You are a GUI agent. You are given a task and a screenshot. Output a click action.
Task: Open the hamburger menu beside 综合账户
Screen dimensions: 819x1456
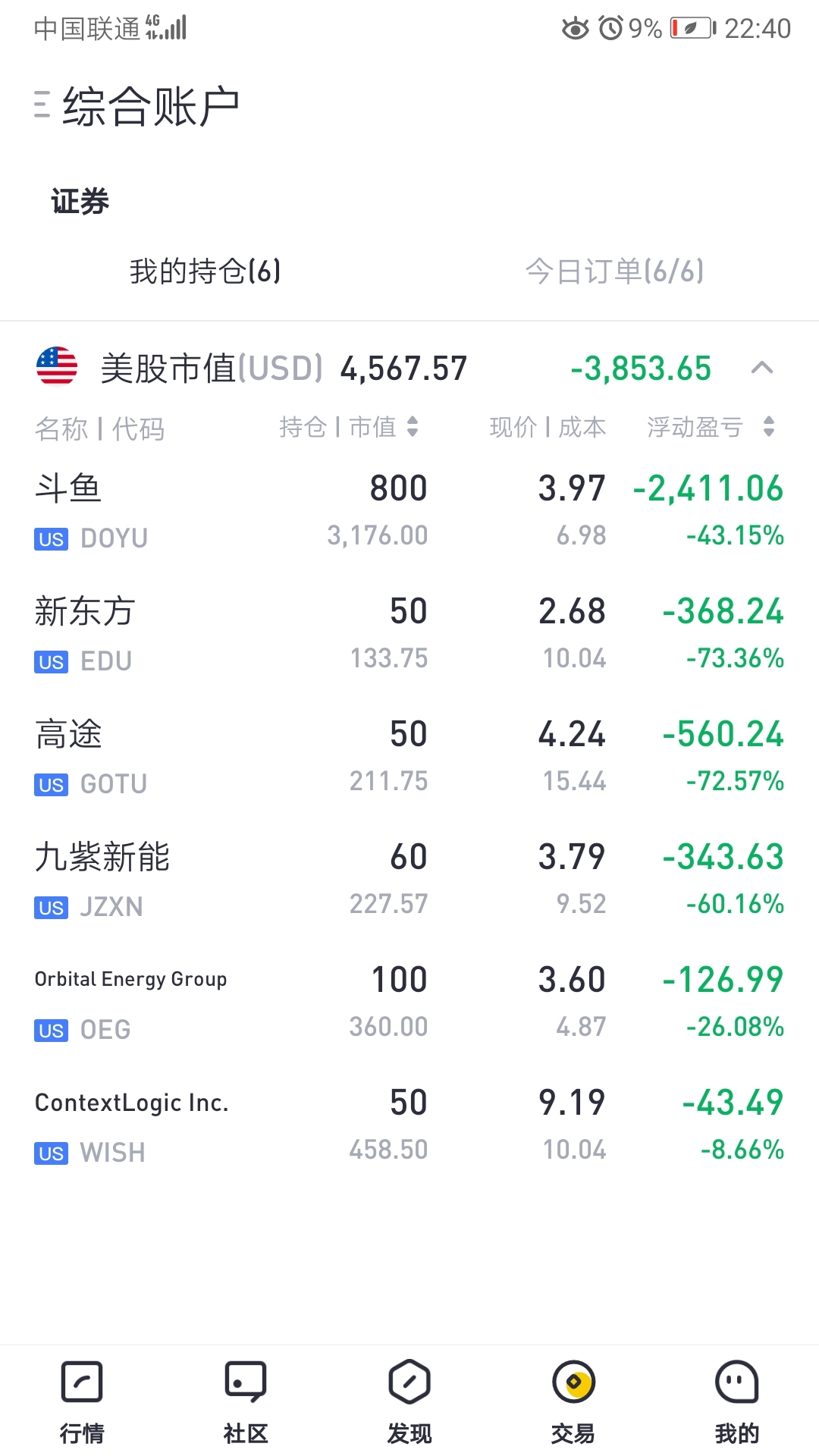coord(42,105)
